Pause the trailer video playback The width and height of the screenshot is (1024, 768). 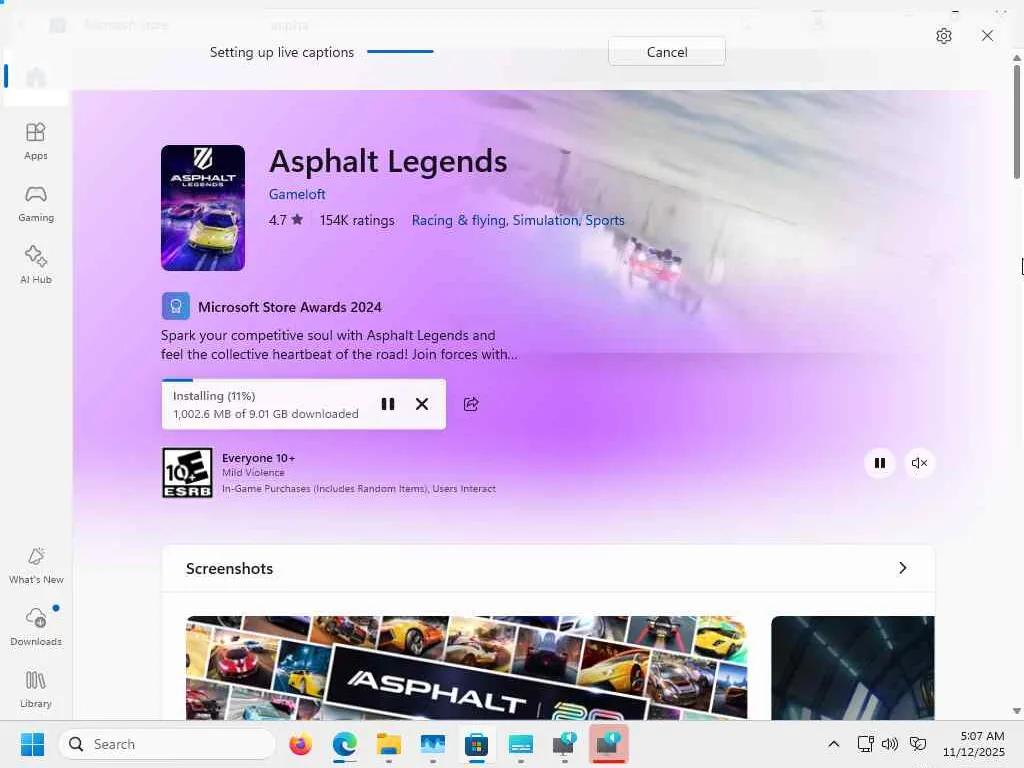tap(880, 463)
